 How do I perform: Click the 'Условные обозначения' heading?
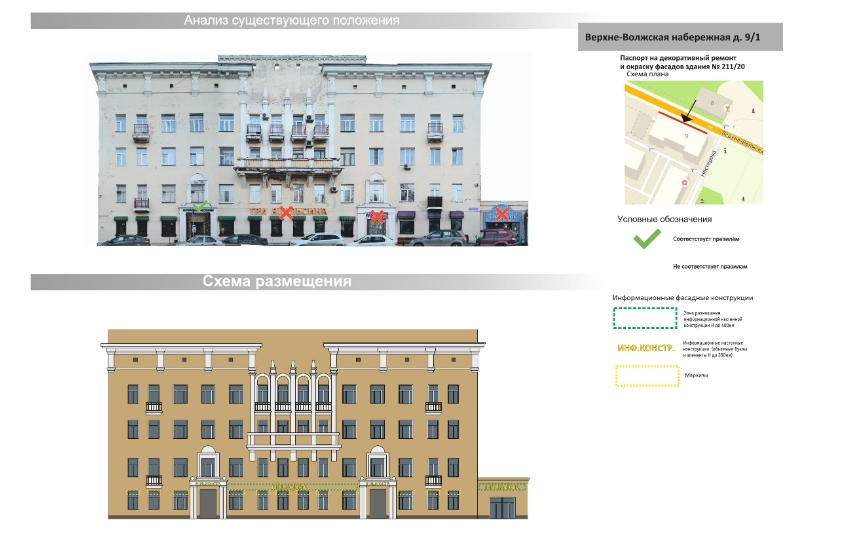pos(662,220)
